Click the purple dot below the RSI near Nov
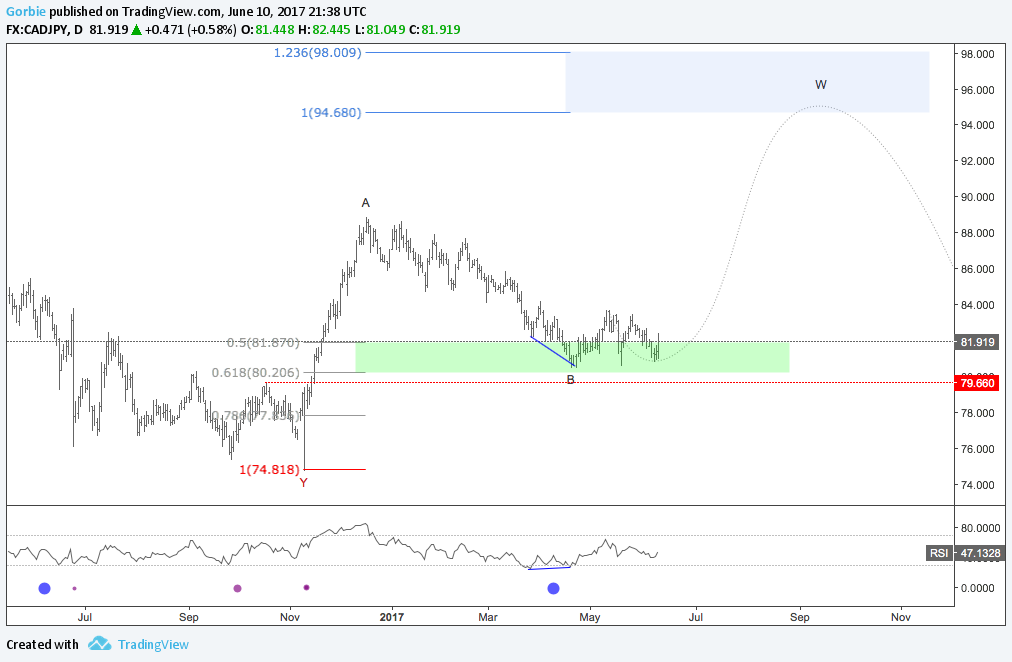The height and width of the screenshot is (662, 1012). click(307, 587)
